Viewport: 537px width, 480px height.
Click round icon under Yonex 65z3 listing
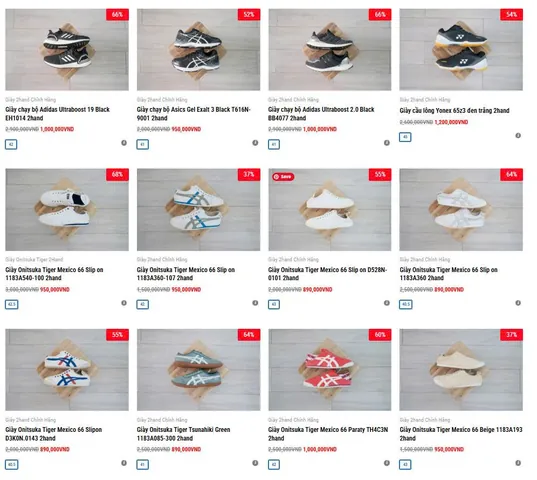(x=518, y=136)
